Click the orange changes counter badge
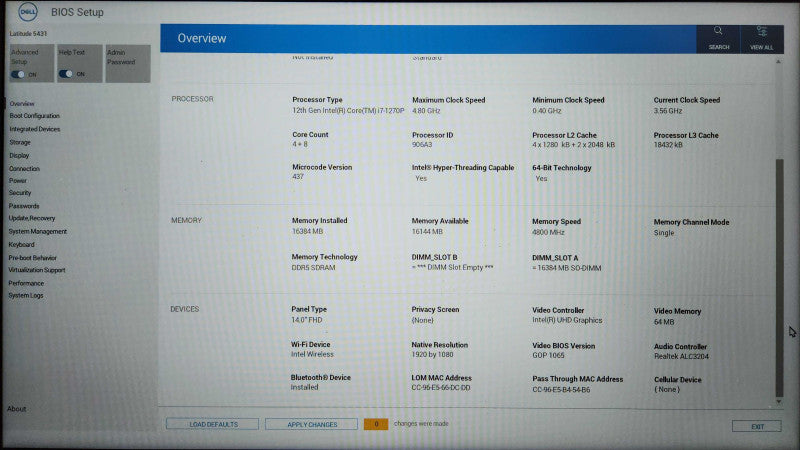 click(x=376, y=424)
